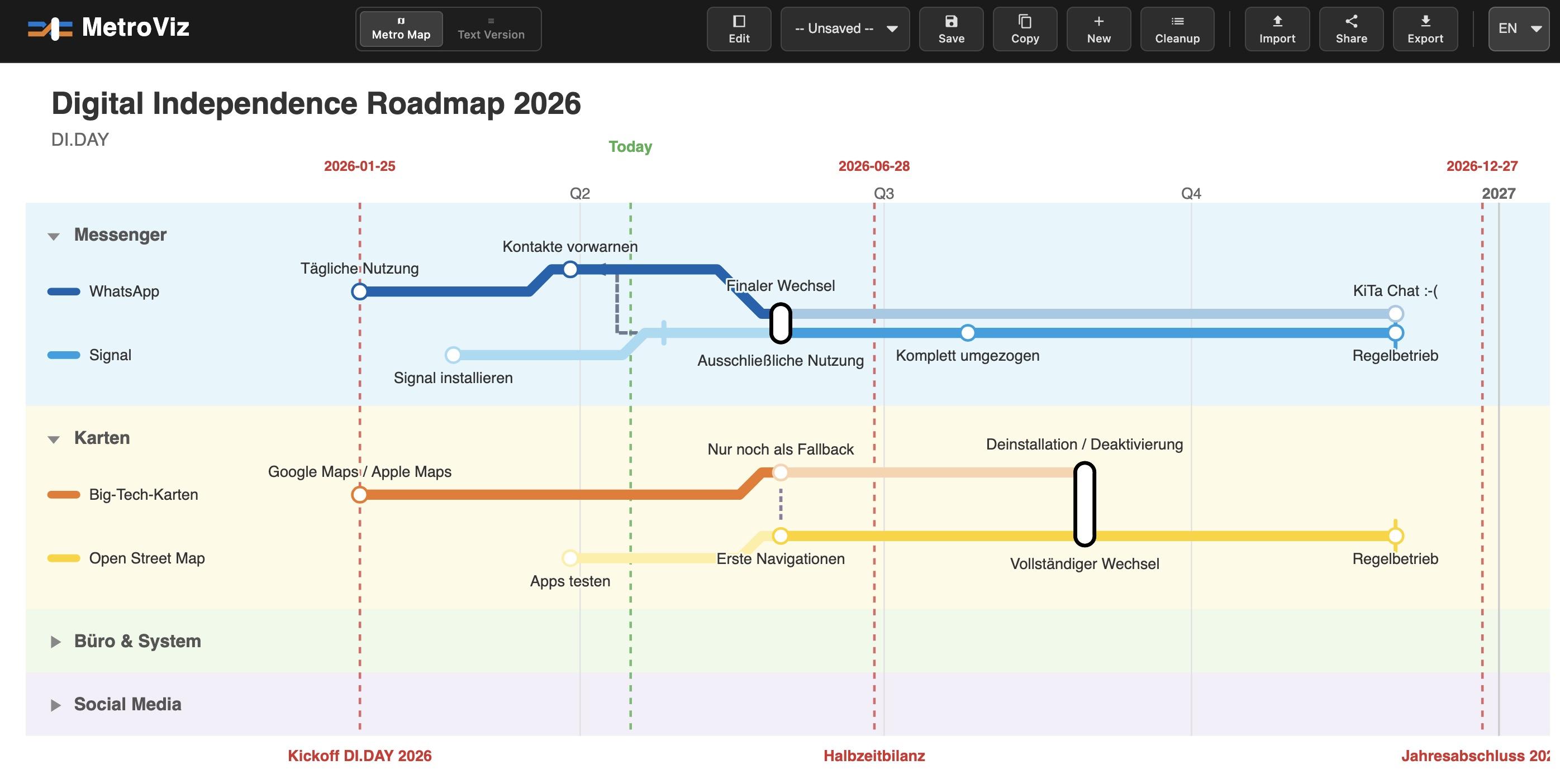Select the KiTa Chat station

(x=1395, y=314)
